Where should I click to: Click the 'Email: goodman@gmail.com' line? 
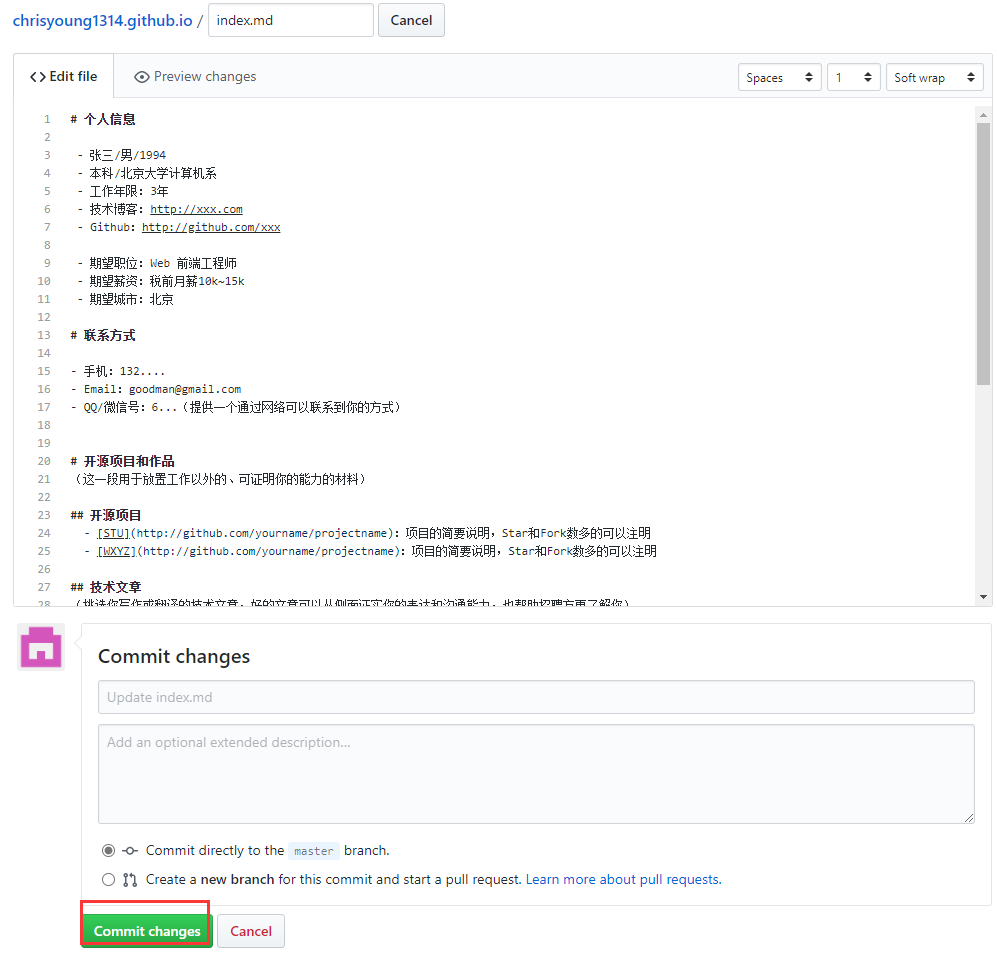(x=156, y=389)
